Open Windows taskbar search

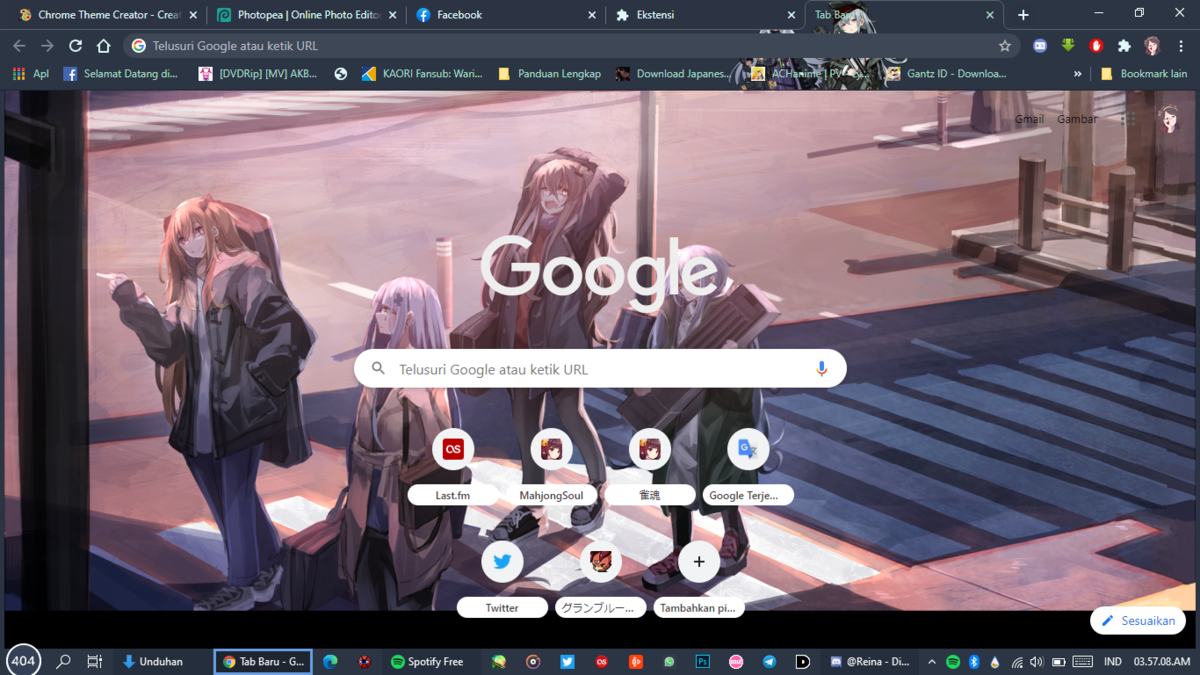tap(64, 662)
